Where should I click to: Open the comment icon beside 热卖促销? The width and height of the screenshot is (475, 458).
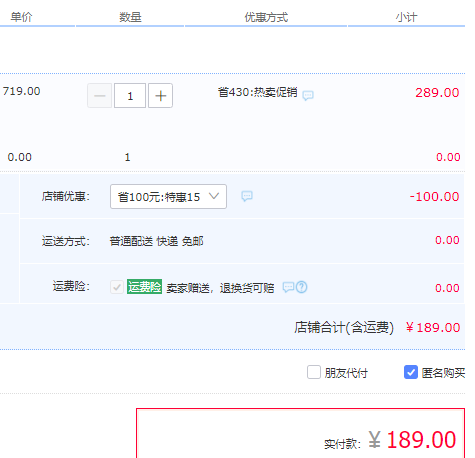[x=308, y=96]
